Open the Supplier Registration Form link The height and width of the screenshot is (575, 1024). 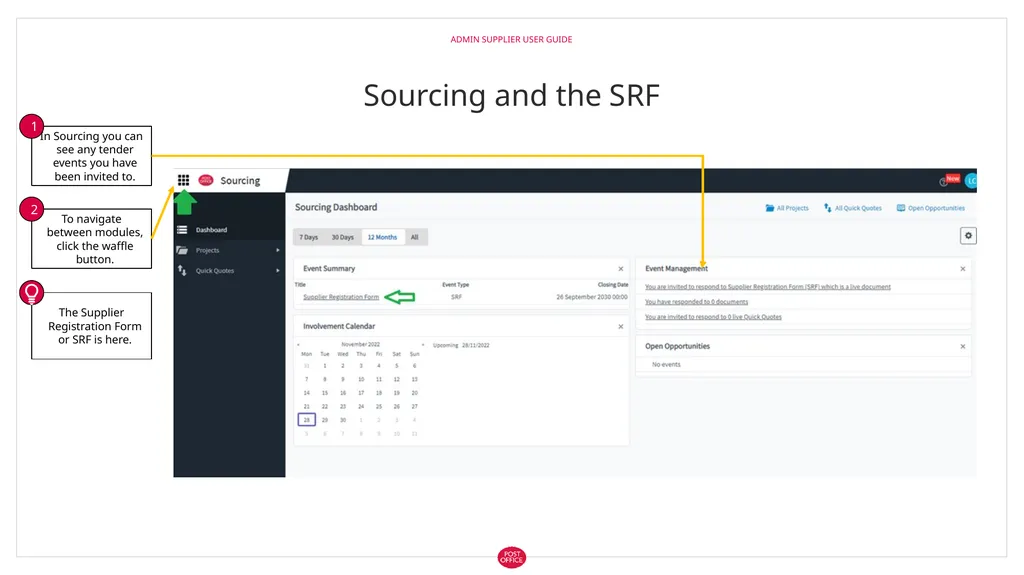click(341, 297)
